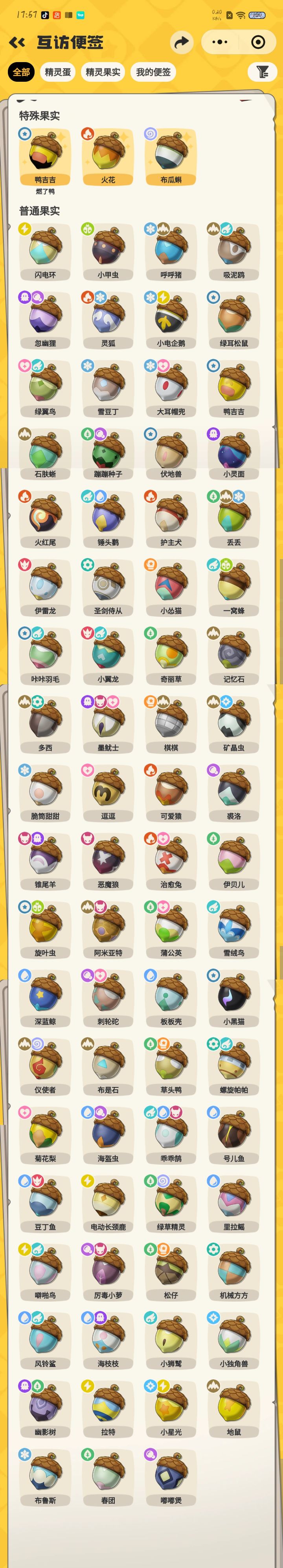Screen dimensions: 283x1568
Task: Tap the double-arrow back icon
Action: point(17,42)
